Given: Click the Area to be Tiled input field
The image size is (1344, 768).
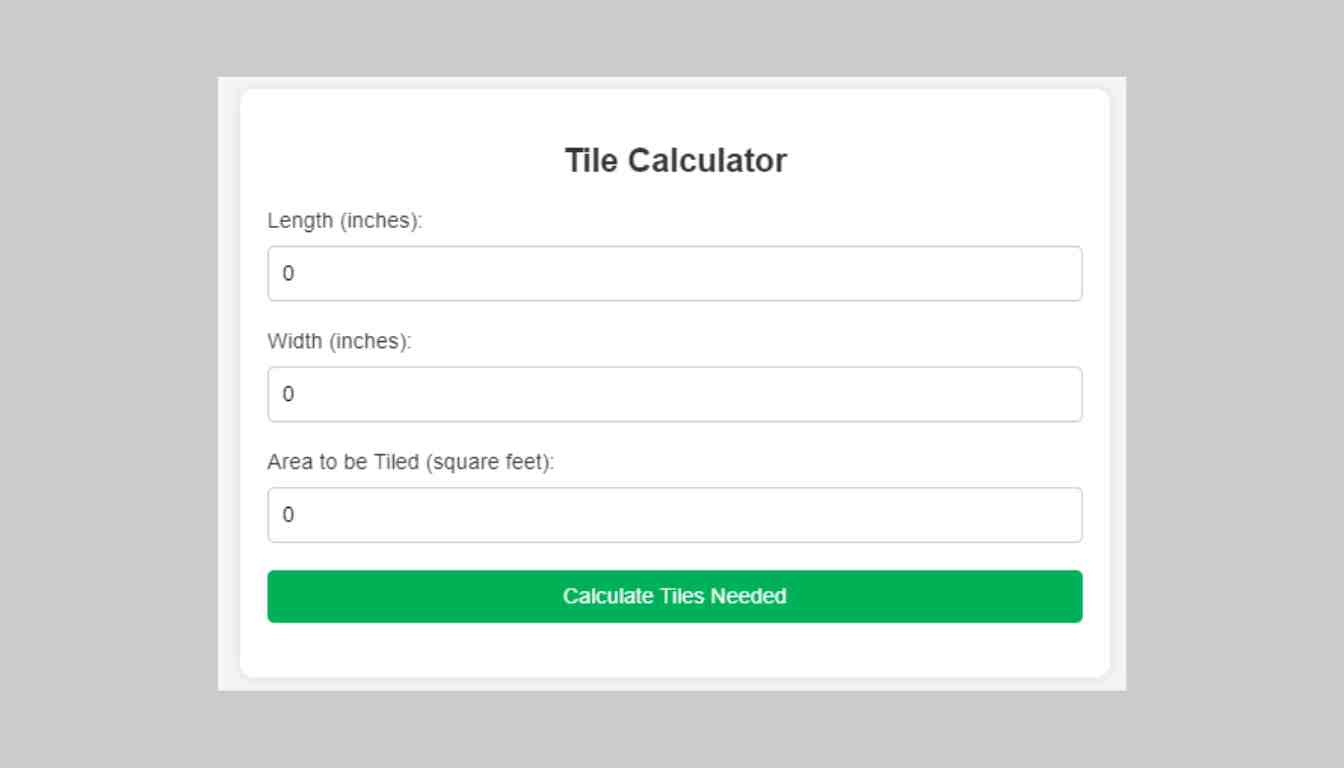Looking at the screenshot, I should (x=675, y=515).
